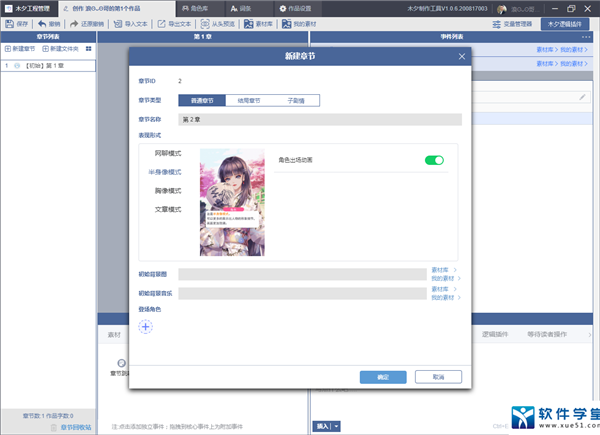Click the 章节跳转 circular icon behind the dialog
Image resolution: width=600 pixels, height=435 pixels.
(x=121, y=363)
